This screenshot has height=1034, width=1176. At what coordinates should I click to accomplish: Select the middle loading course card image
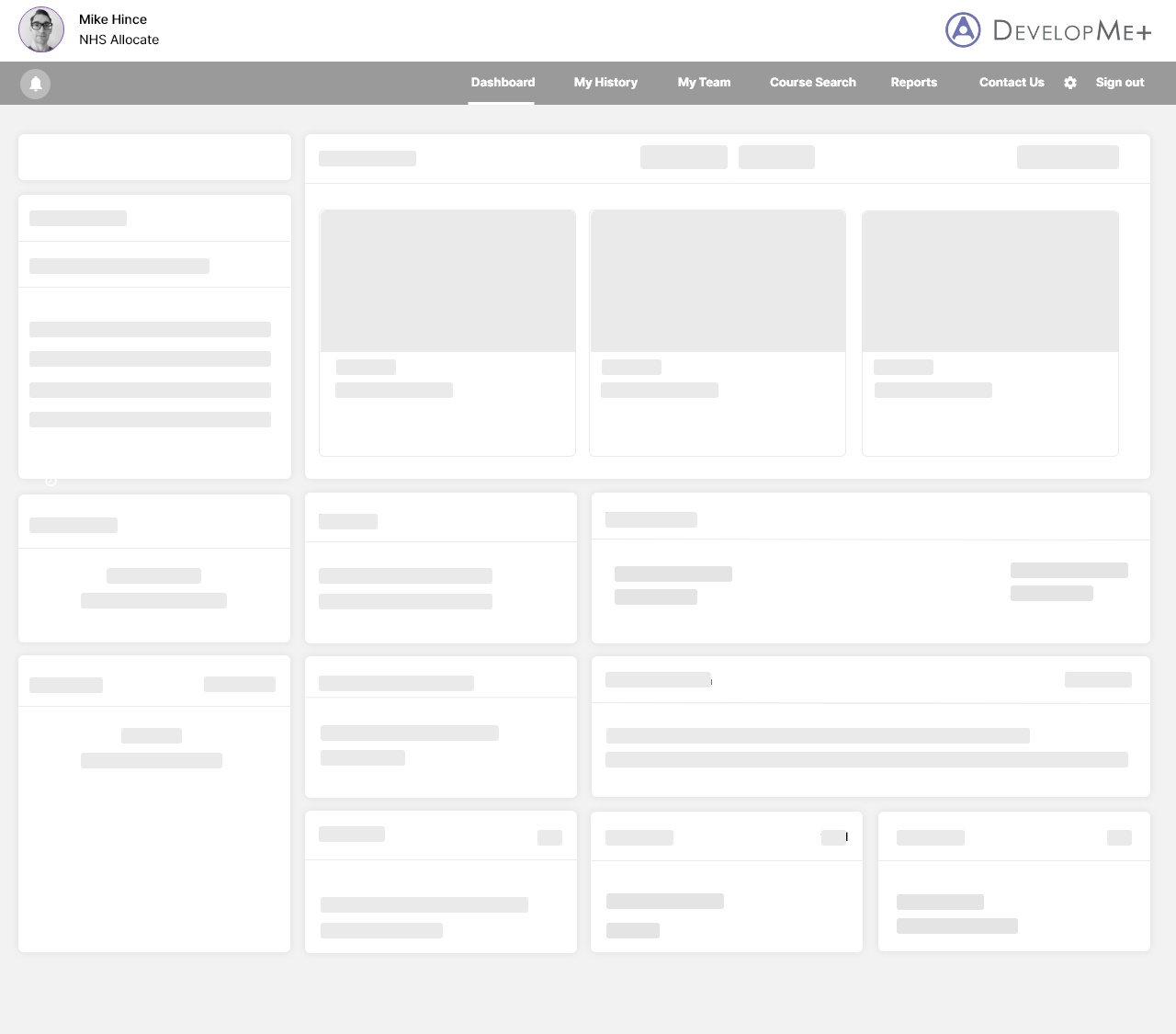[x=718, y=281]
